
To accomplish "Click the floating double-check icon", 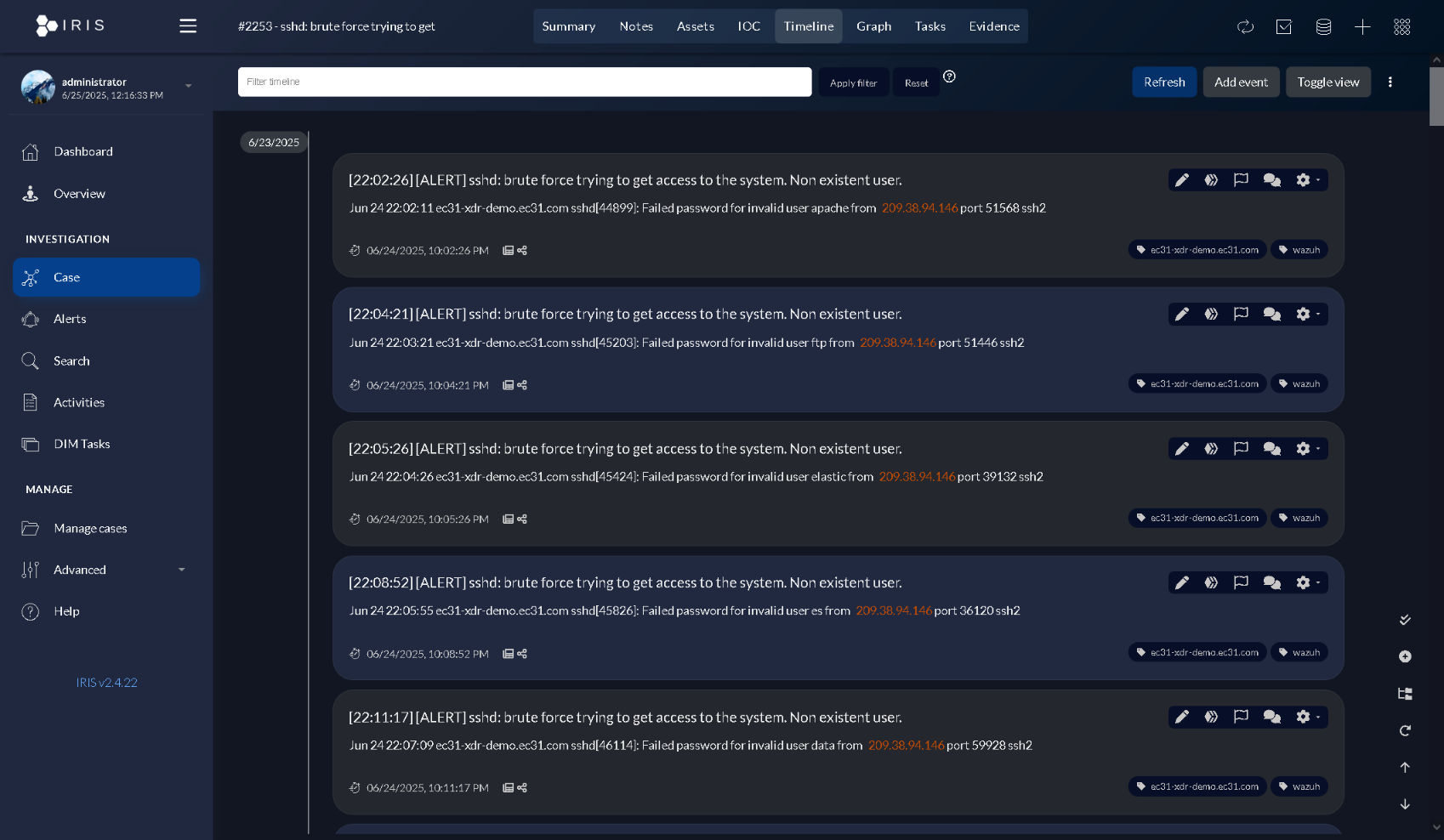I will [x=1405, y=620].
